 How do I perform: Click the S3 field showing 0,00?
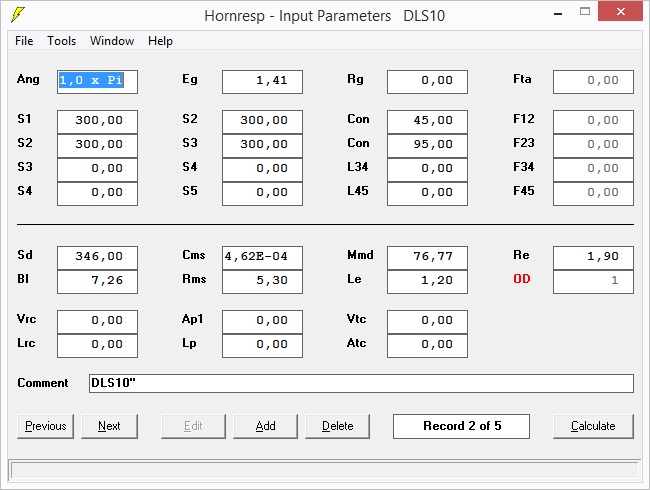97,170
